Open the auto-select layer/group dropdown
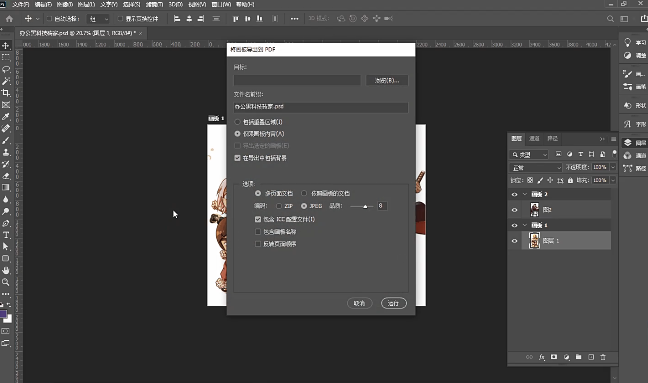648x383 pixels. coord(98,19)
